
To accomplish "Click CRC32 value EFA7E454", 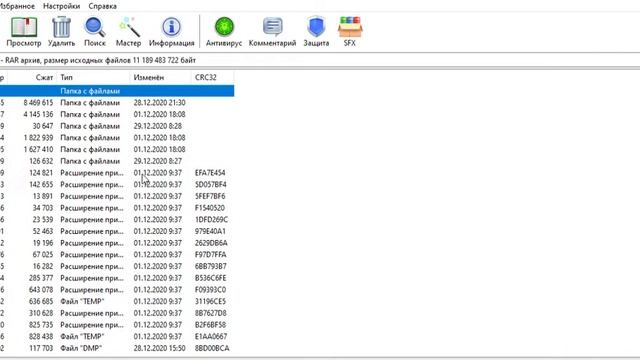I will point(210,173).
